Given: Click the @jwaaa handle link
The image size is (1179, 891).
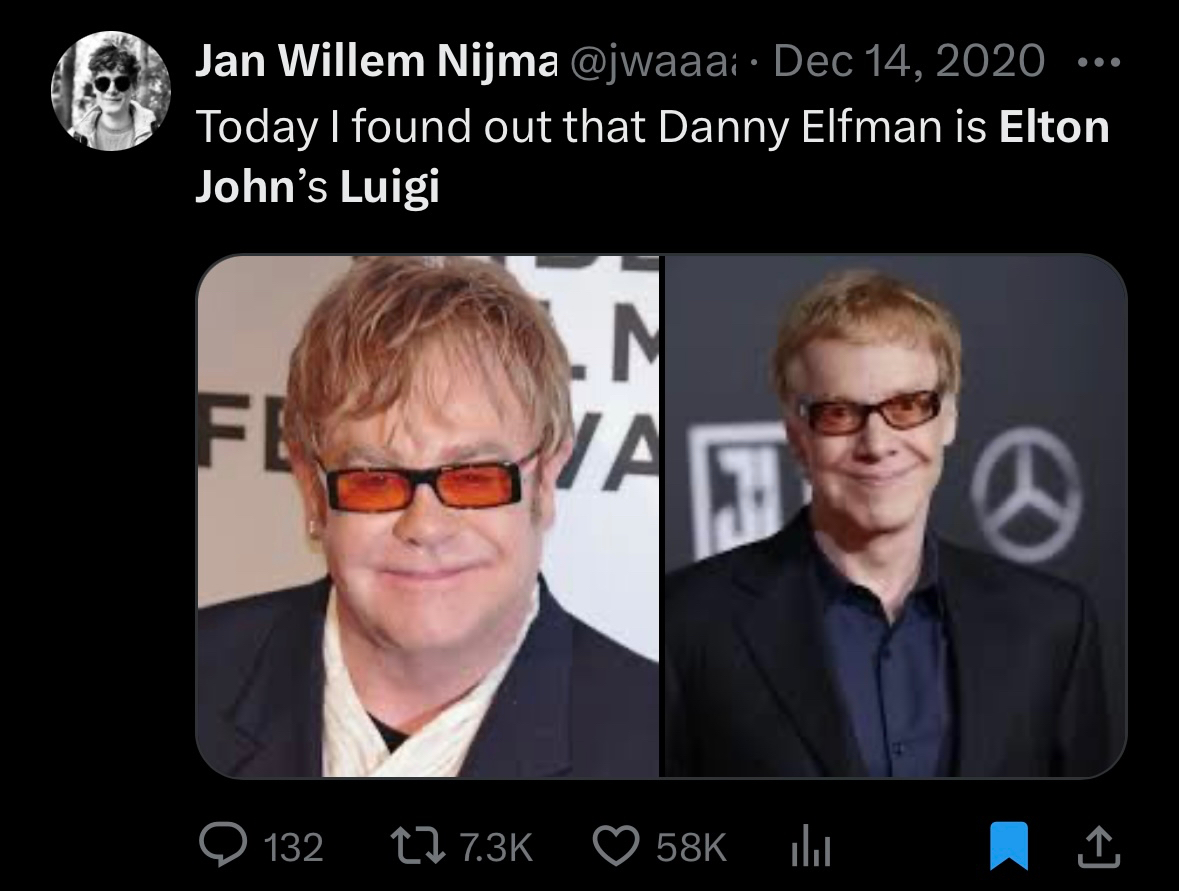Looking at the screenshot, I should 653,61.
